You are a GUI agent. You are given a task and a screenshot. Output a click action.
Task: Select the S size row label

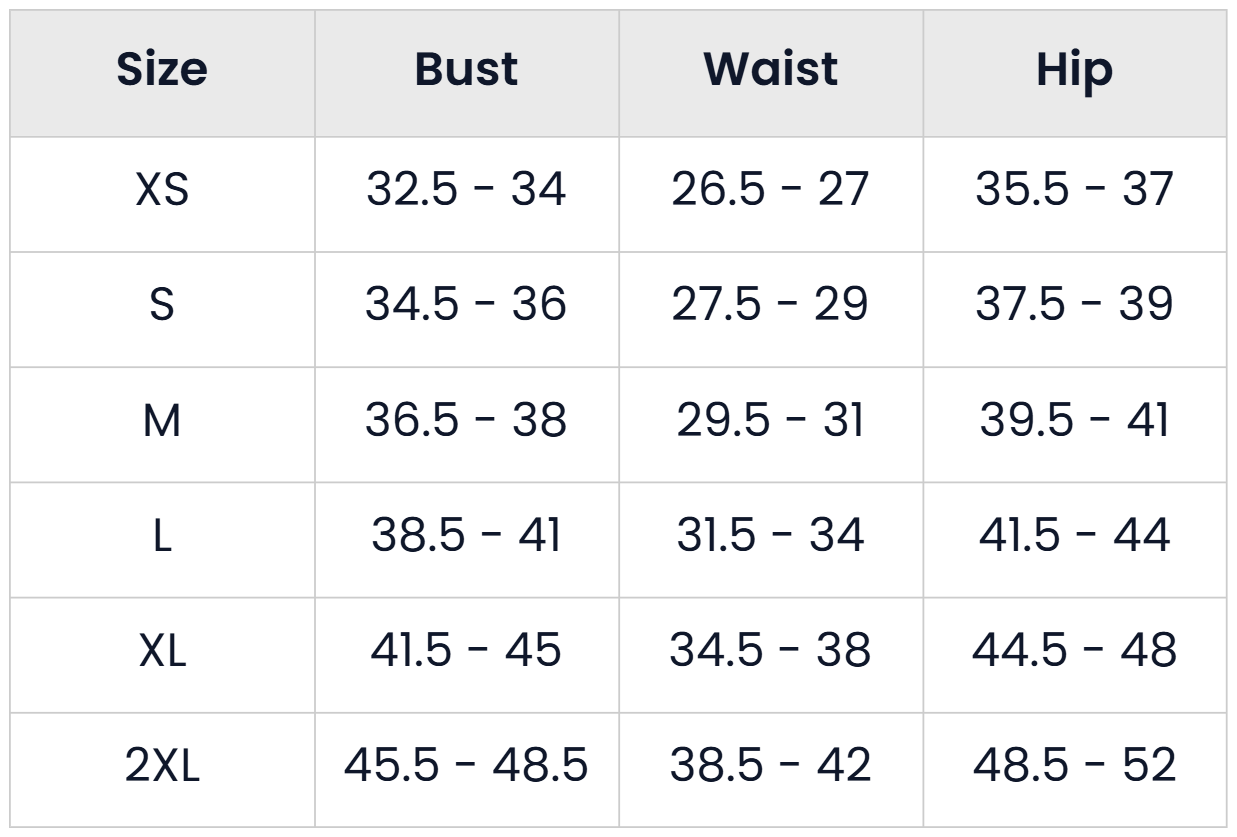tap(162, 304)
